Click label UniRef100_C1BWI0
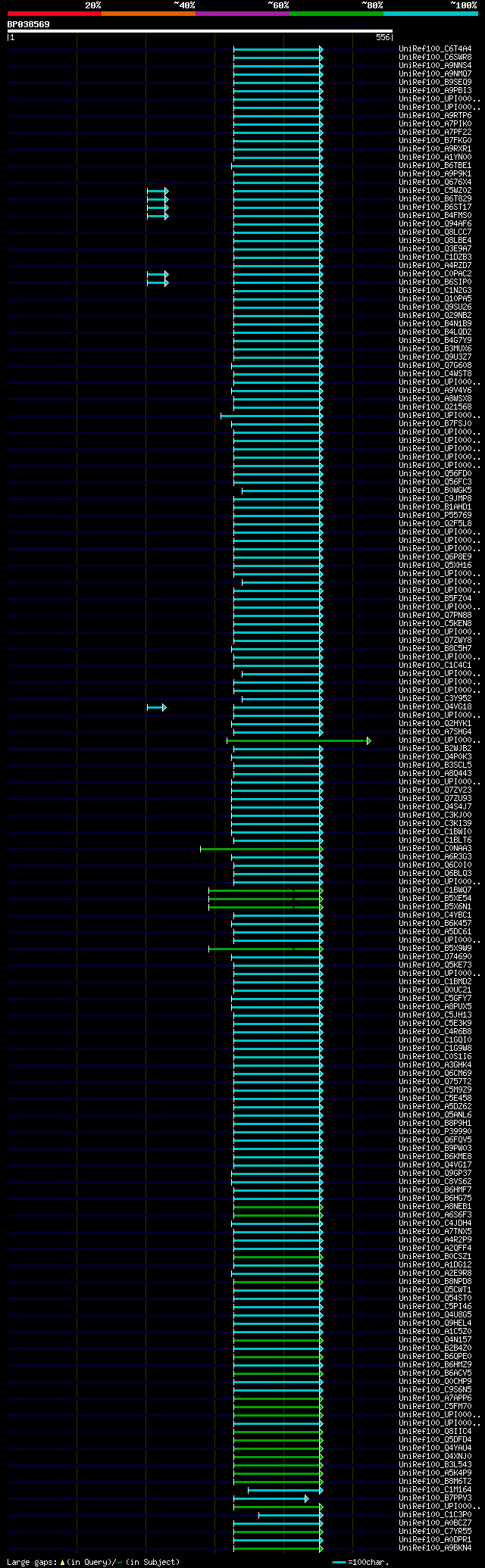Image resolution: width=485 pixels, height=1568 pixels. [435, 832]
